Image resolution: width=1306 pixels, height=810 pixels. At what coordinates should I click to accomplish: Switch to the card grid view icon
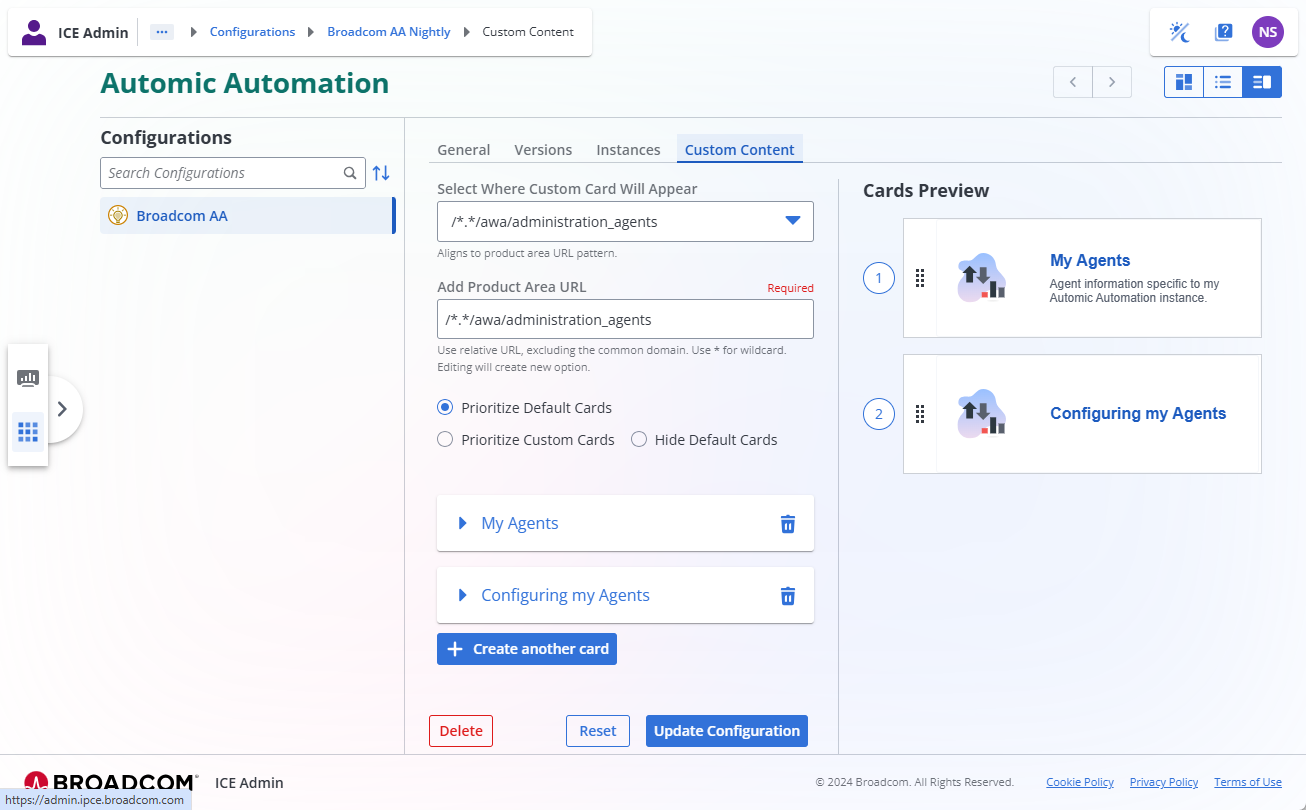(x=1184, y=82)
